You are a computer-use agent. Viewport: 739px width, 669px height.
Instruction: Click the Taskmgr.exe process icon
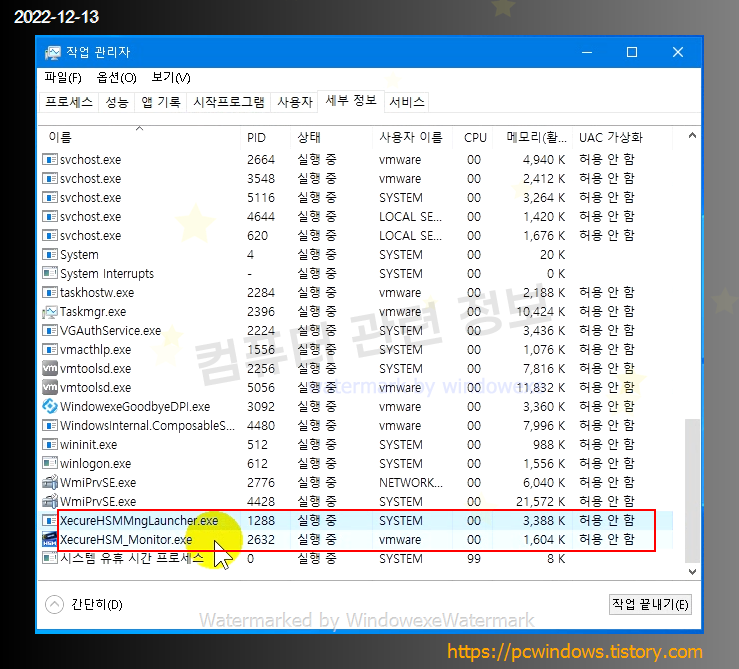(x=49, y=312)
